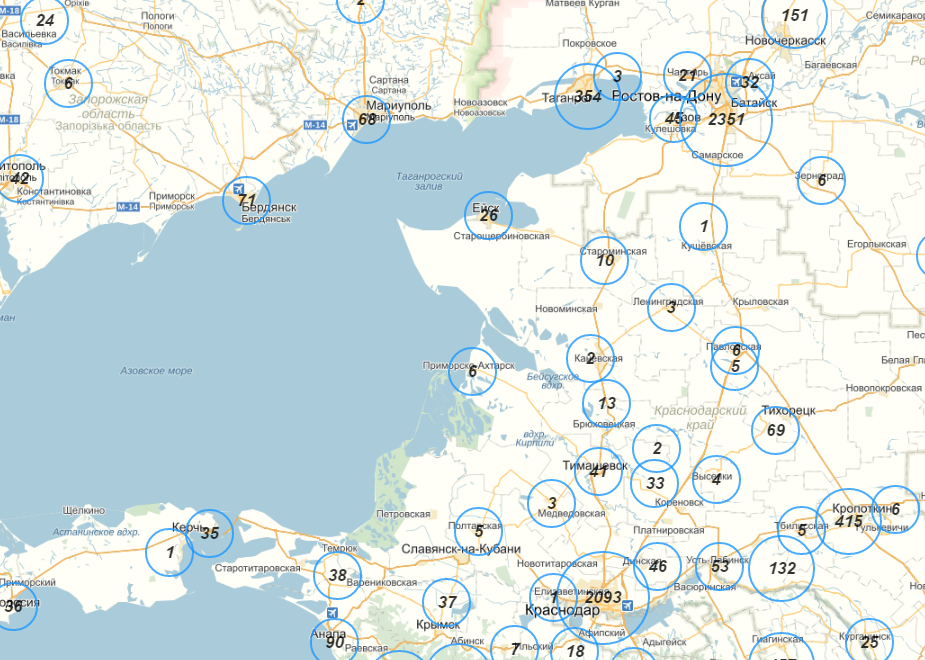This screenshot has width=925, height=660.
Task: Click the airport icon near the 32 cluster
Action: (736, 81)
